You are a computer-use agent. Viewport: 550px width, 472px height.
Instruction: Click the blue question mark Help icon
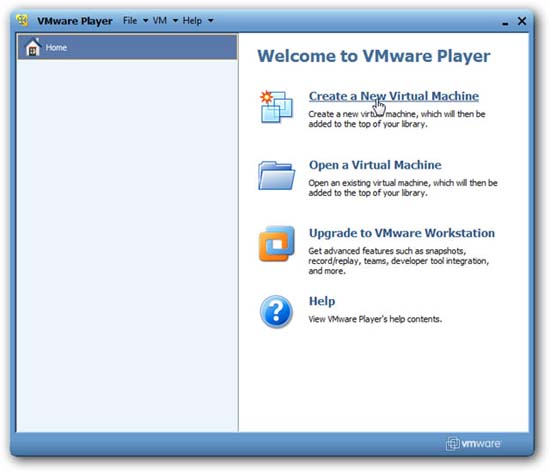click(276, 311)
